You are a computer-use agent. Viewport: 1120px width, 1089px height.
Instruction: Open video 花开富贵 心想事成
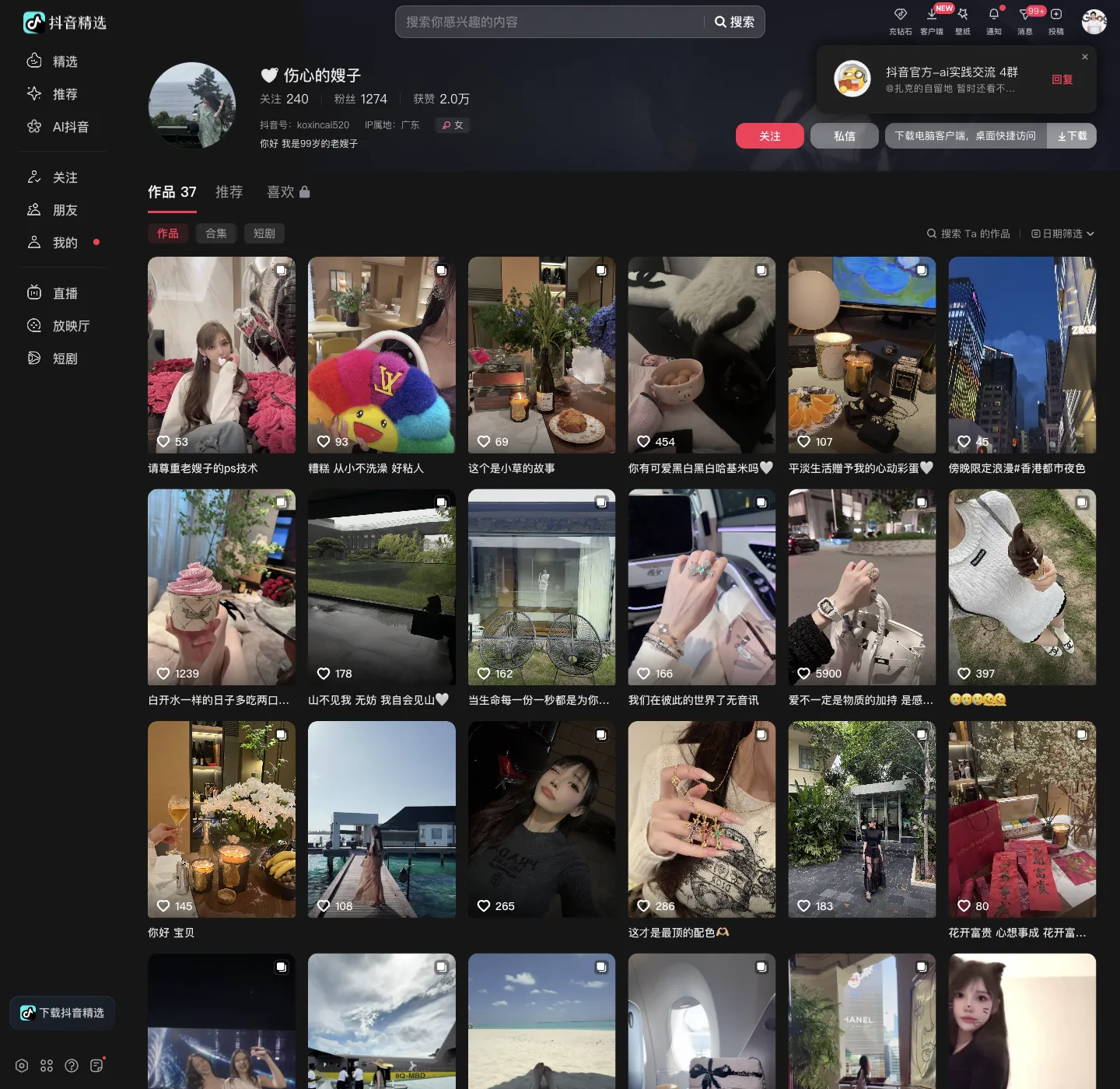(x=1023, y=819)
